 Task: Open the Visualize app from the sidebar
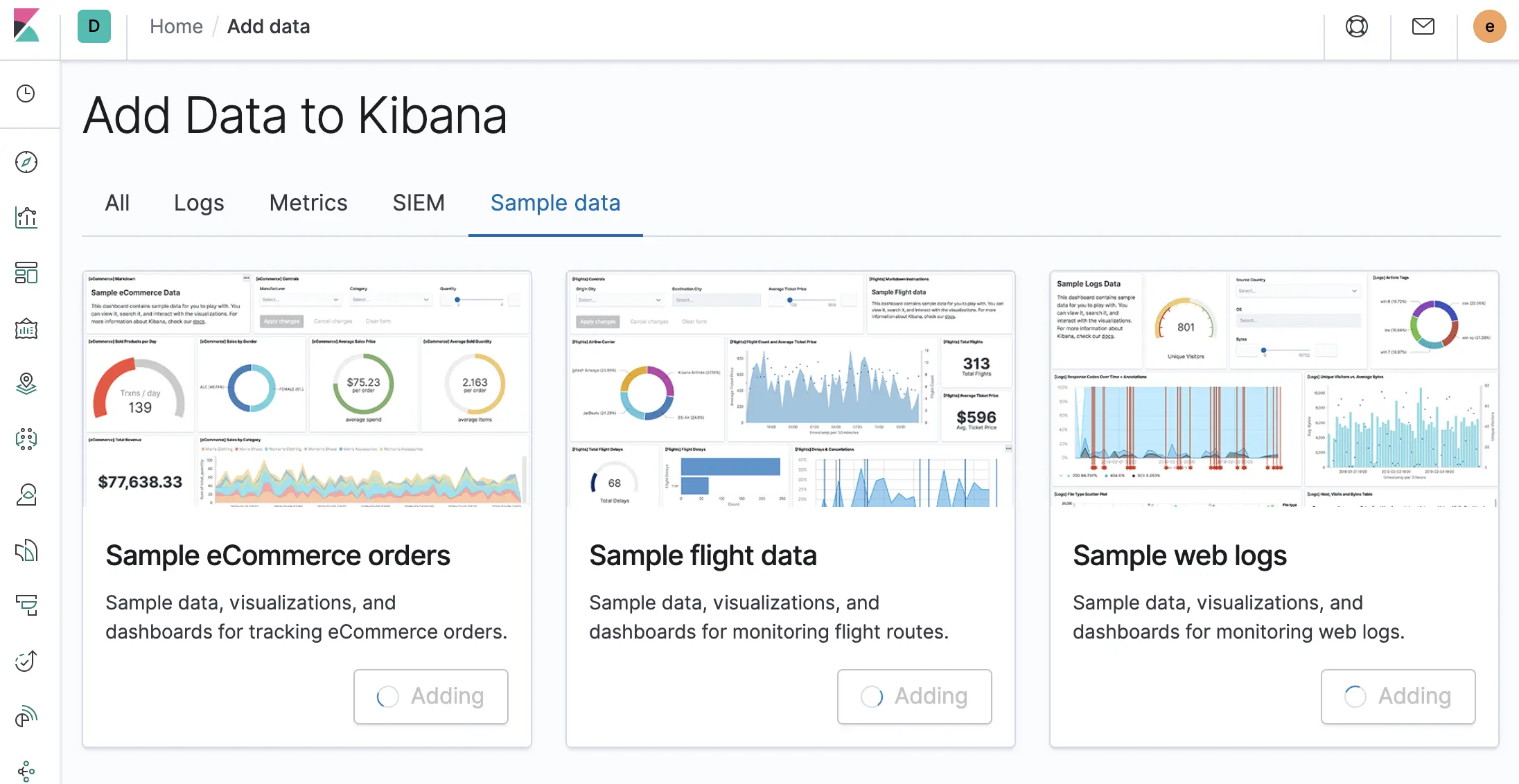point(26,217)
